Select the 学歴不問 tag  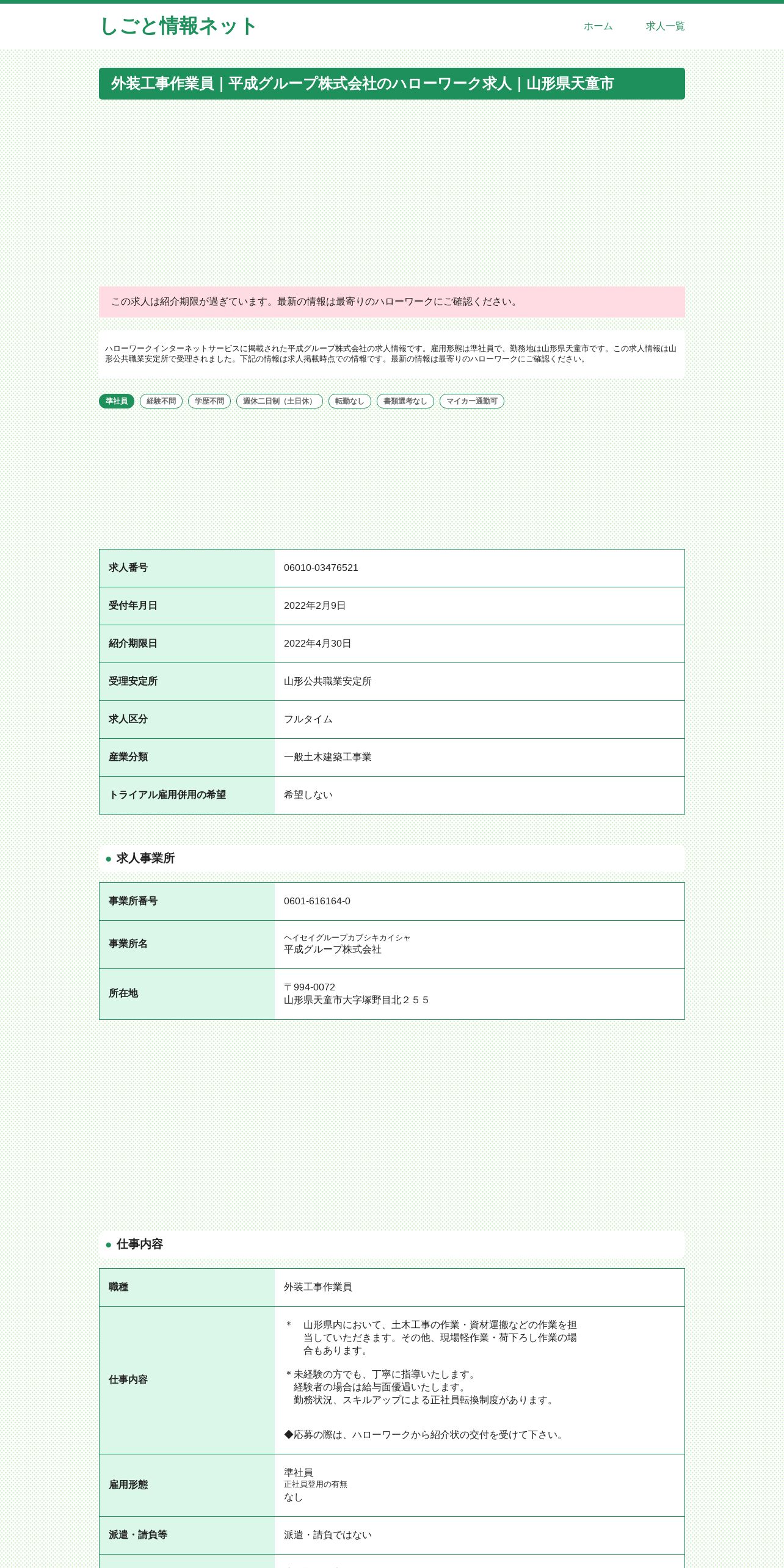(209, 401)
